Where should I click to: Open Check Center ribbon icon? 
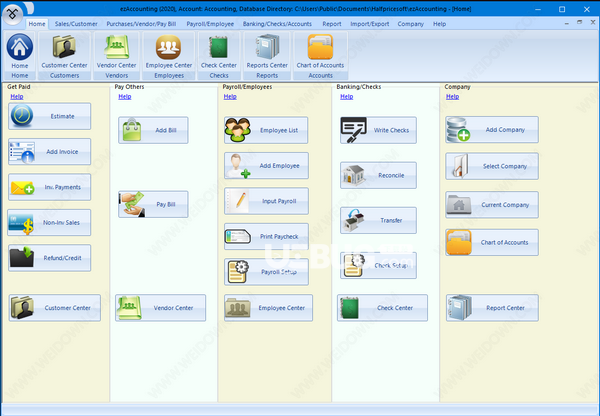pos(219,51)
